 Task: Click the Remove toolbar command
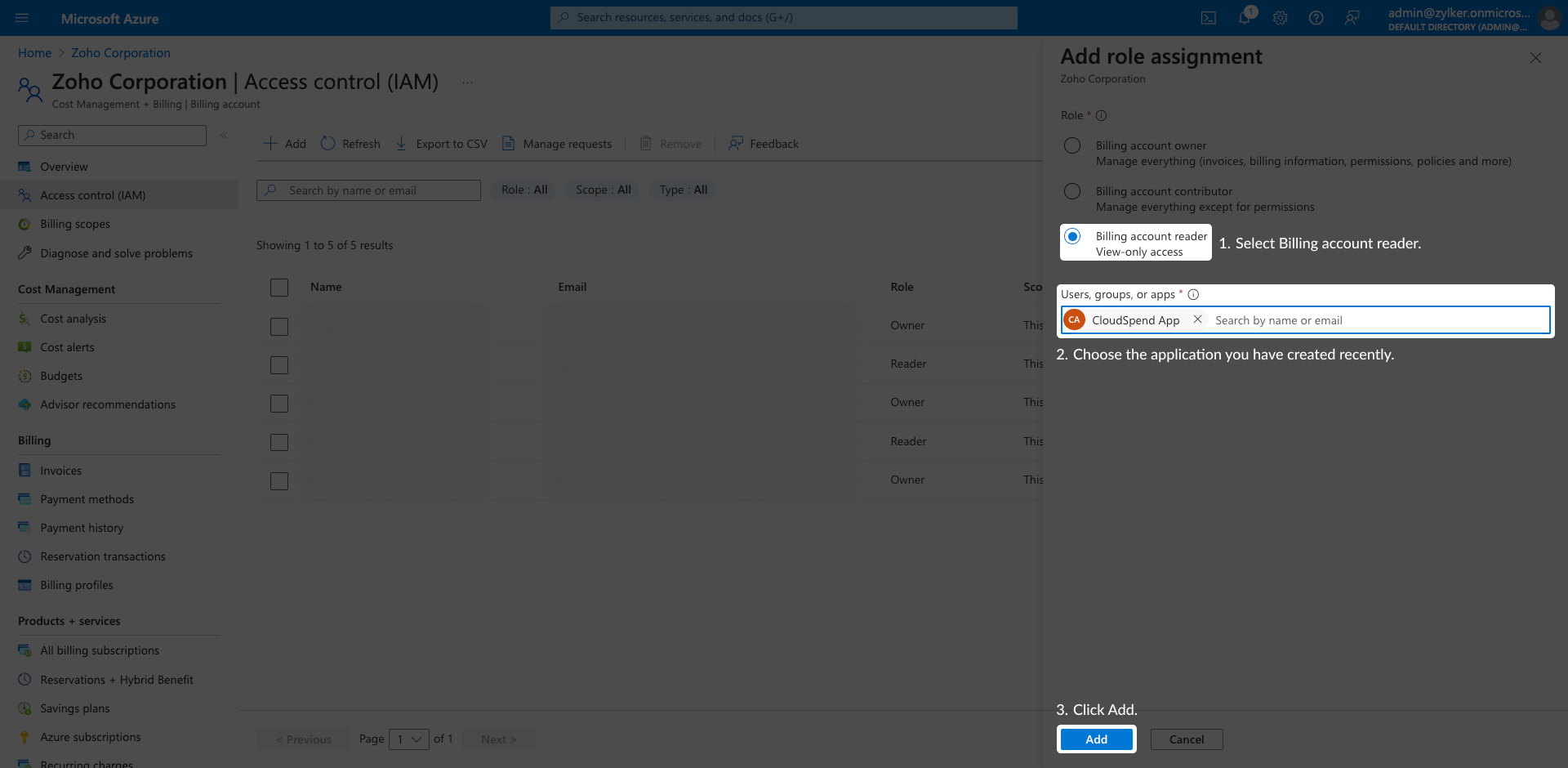[x=670, y=144]
